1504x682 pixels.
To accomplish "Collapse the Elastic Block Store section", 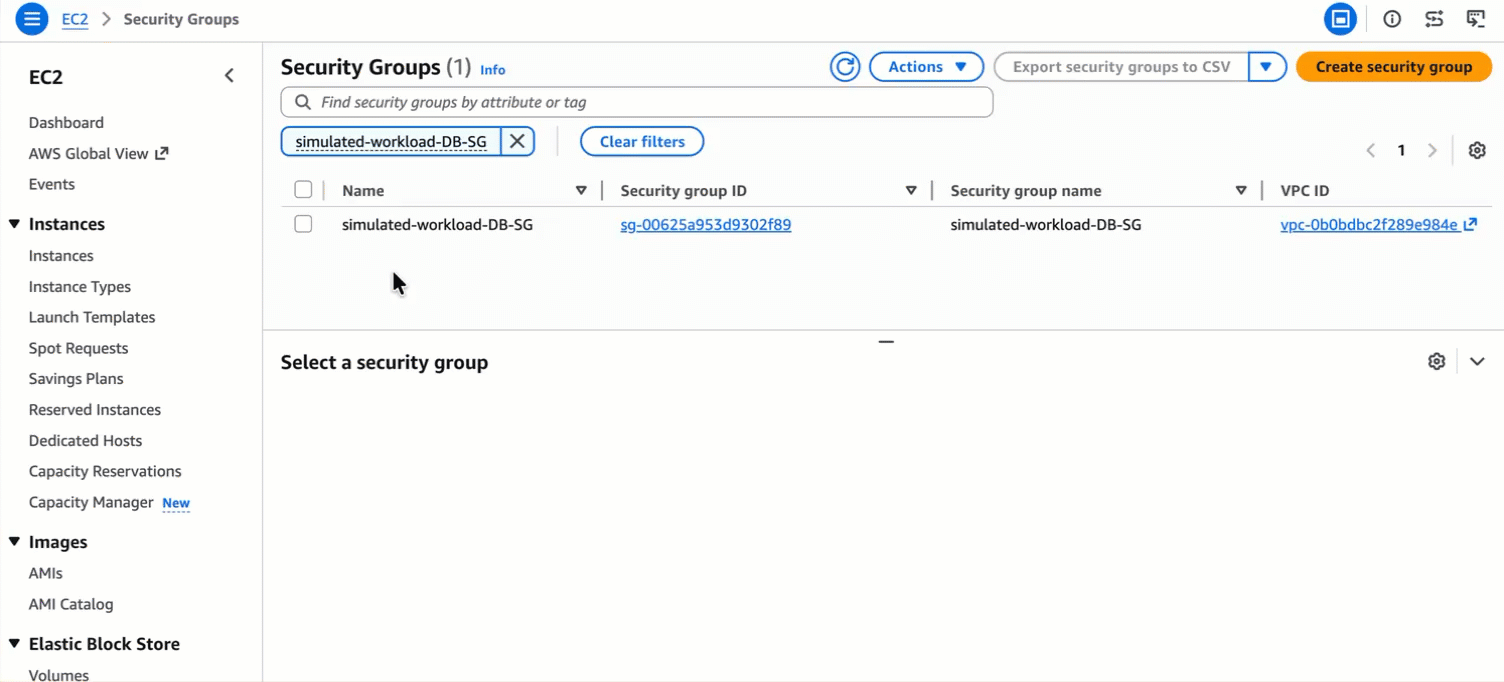I will (x=14, y=644).
